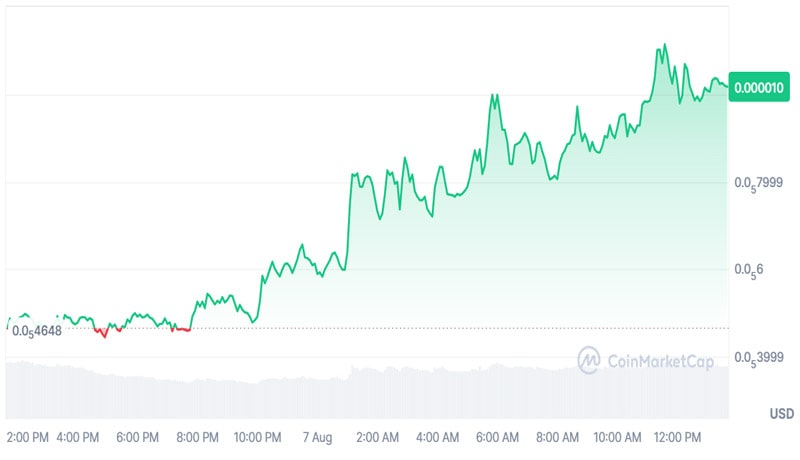Image resolution: width=800 pixels, height=460 pixels.
Task: Click the 0.0₅6 price axis label
Action: click(x=749, y=270)
